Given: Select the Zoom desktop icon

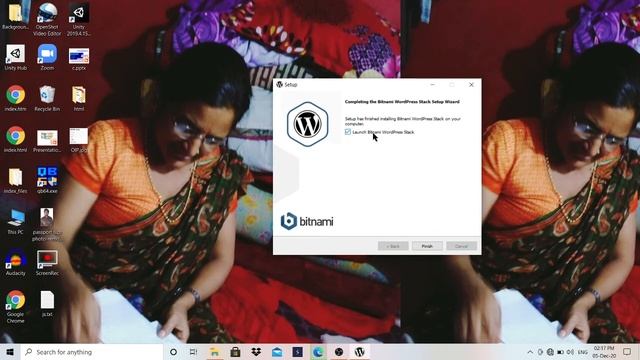Looking at the screenshot, I should coord(47,58).
